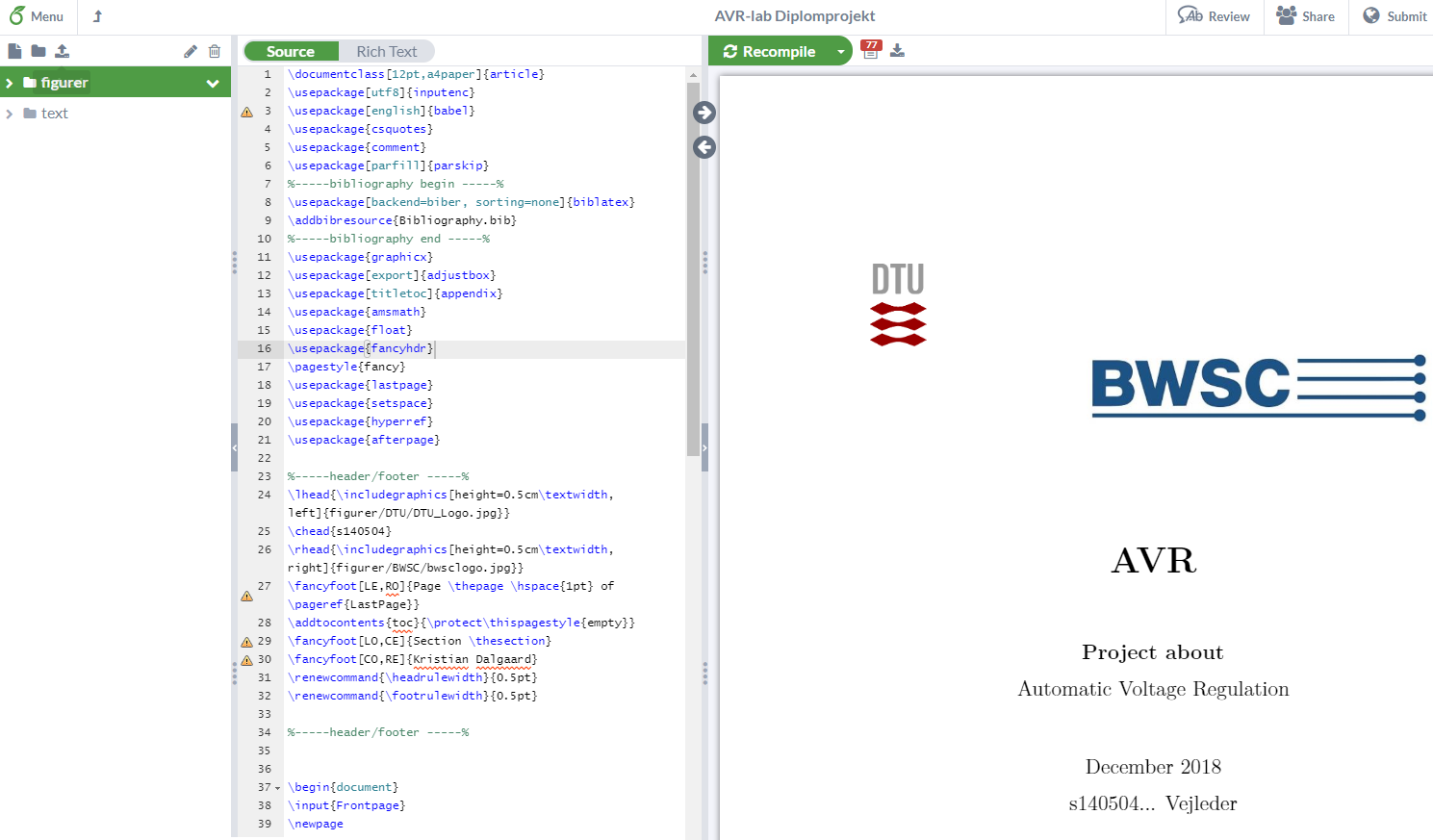Open the figurer folder dropdown chevron
Image resolution: width=1433 pixels, height=840 pixels.
coord(213,84)
